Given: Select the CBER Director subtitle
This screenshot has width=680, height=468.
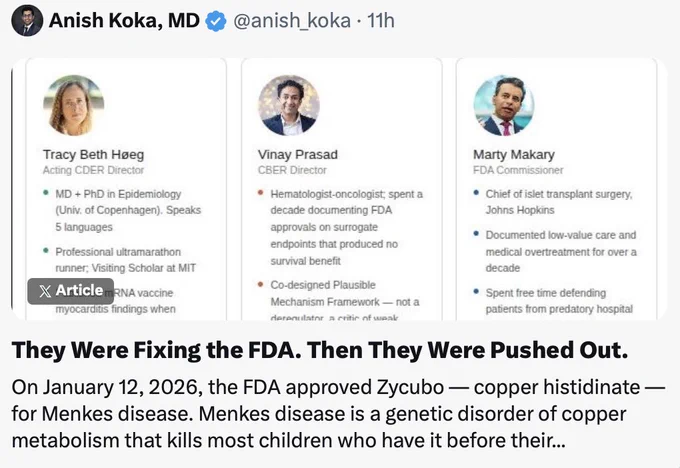Looking at the screenshot, I should pos(292,170).
